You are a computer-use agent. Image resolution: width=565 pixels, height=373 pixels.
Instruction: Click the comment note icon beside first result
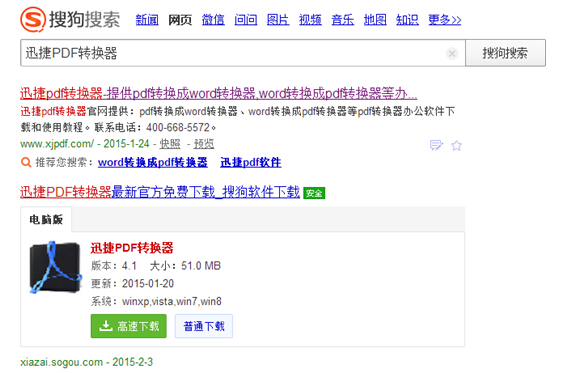436,145
